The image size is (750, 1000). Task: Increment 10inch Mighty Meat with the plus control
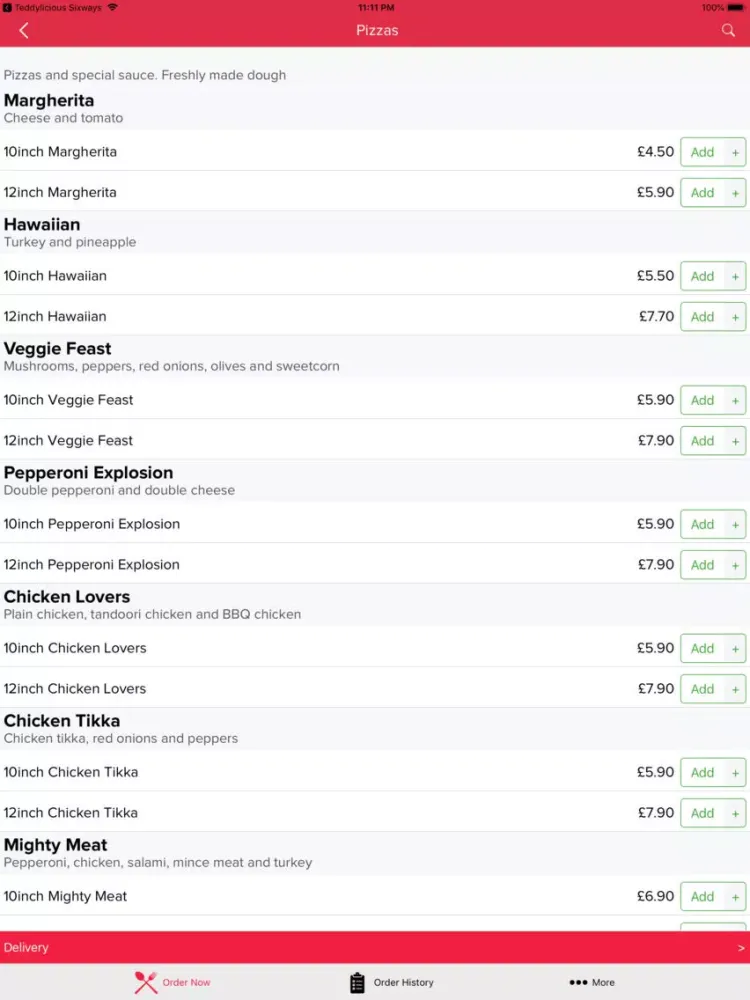(x=736, y=896)
